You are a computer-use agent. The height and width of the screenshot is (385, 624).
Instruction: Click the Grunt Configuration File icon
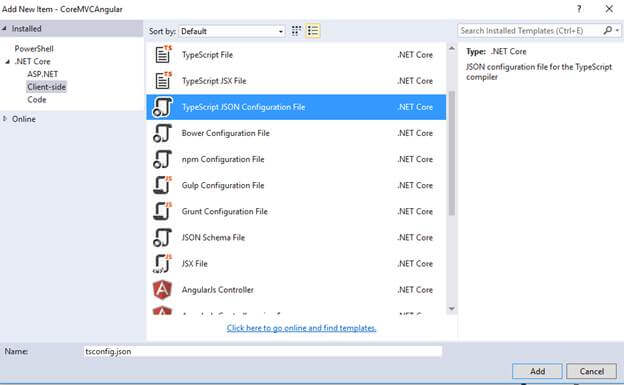163,211
